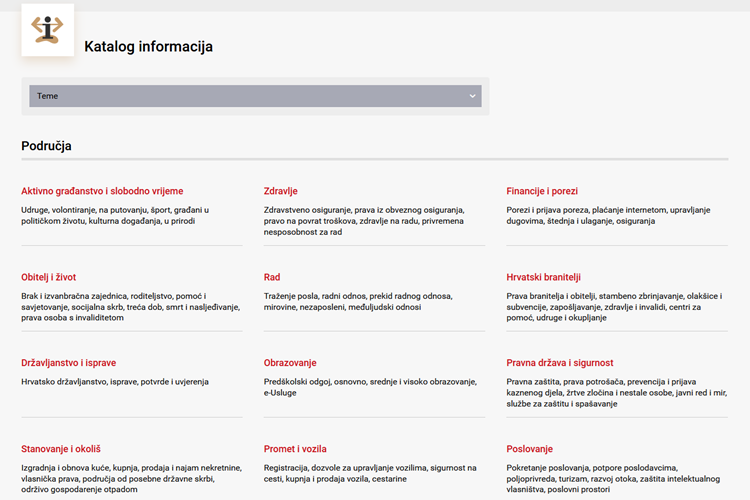Click the Područja section heading
Image resolution: width=750 pixels, height=500 pixels.
(x=46, y=146)
